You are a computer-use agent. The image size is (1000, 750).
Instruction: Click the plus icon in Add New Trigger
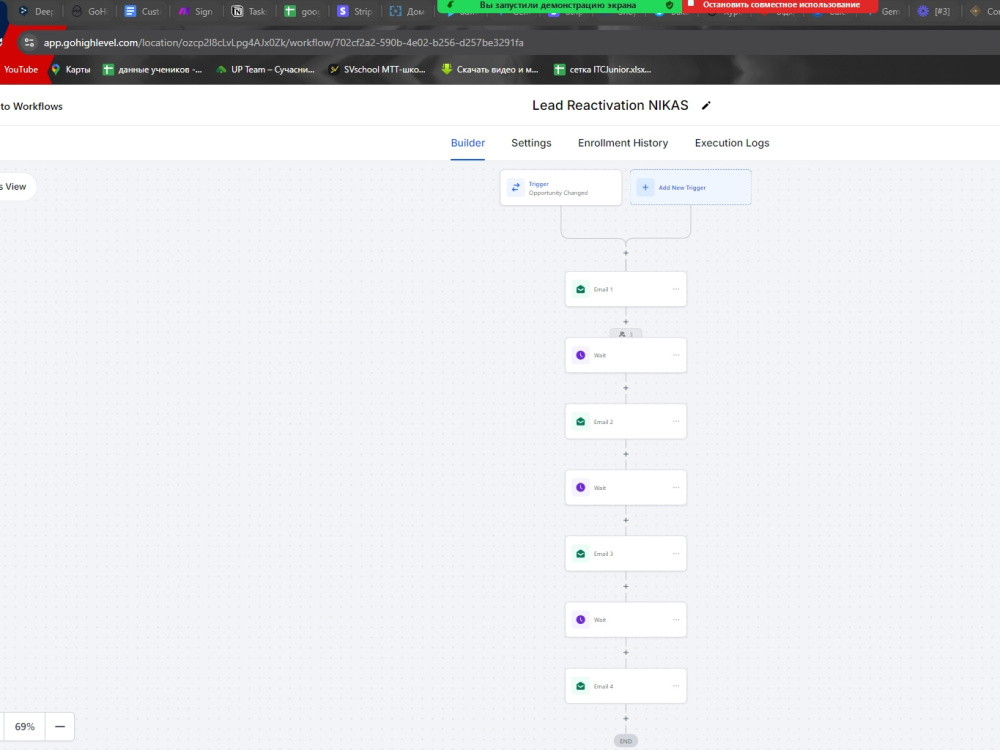(x=645, y=188)
